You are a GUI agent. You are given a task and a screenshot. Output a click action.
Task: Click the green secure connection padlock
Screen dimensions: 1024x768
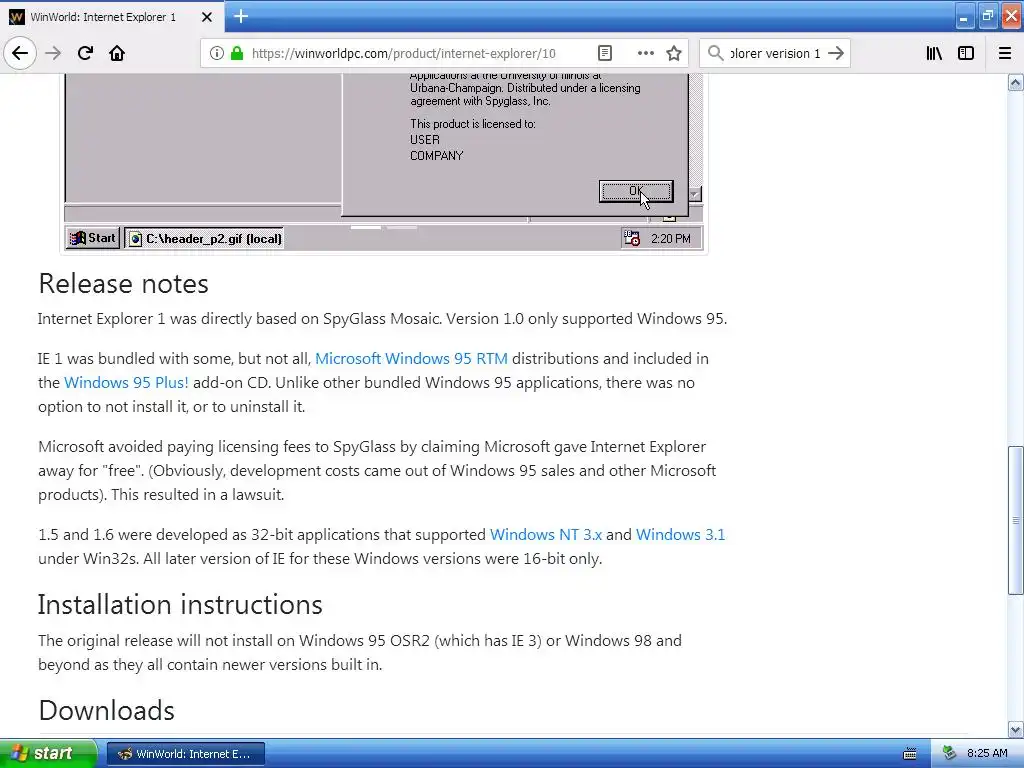click(237, 53)
